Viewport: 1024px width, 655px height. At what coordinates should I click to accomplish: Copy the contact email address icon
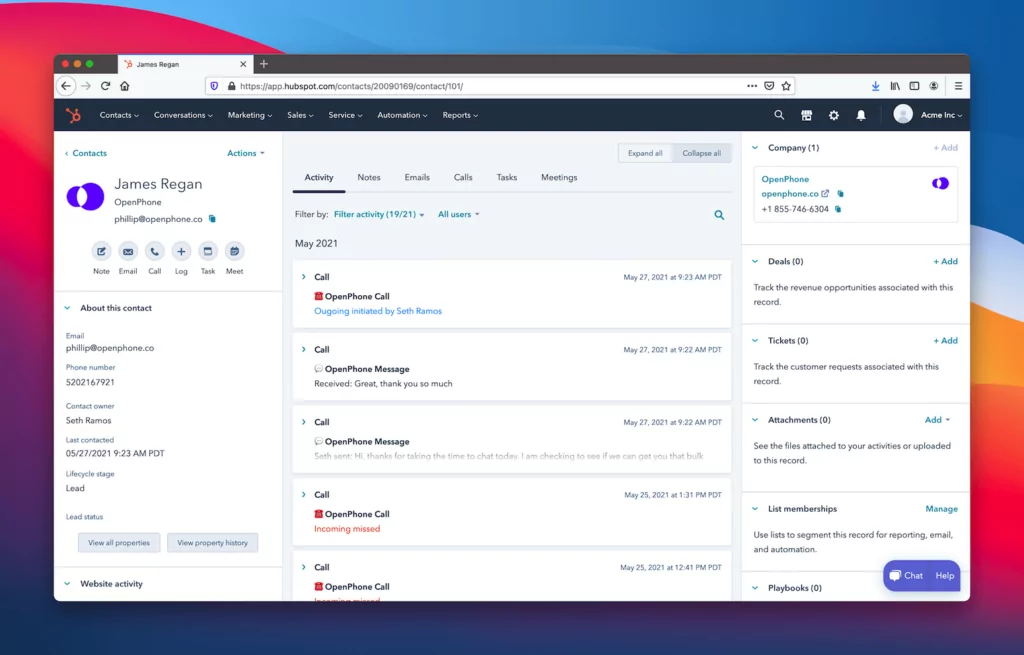tap(212, 218)
